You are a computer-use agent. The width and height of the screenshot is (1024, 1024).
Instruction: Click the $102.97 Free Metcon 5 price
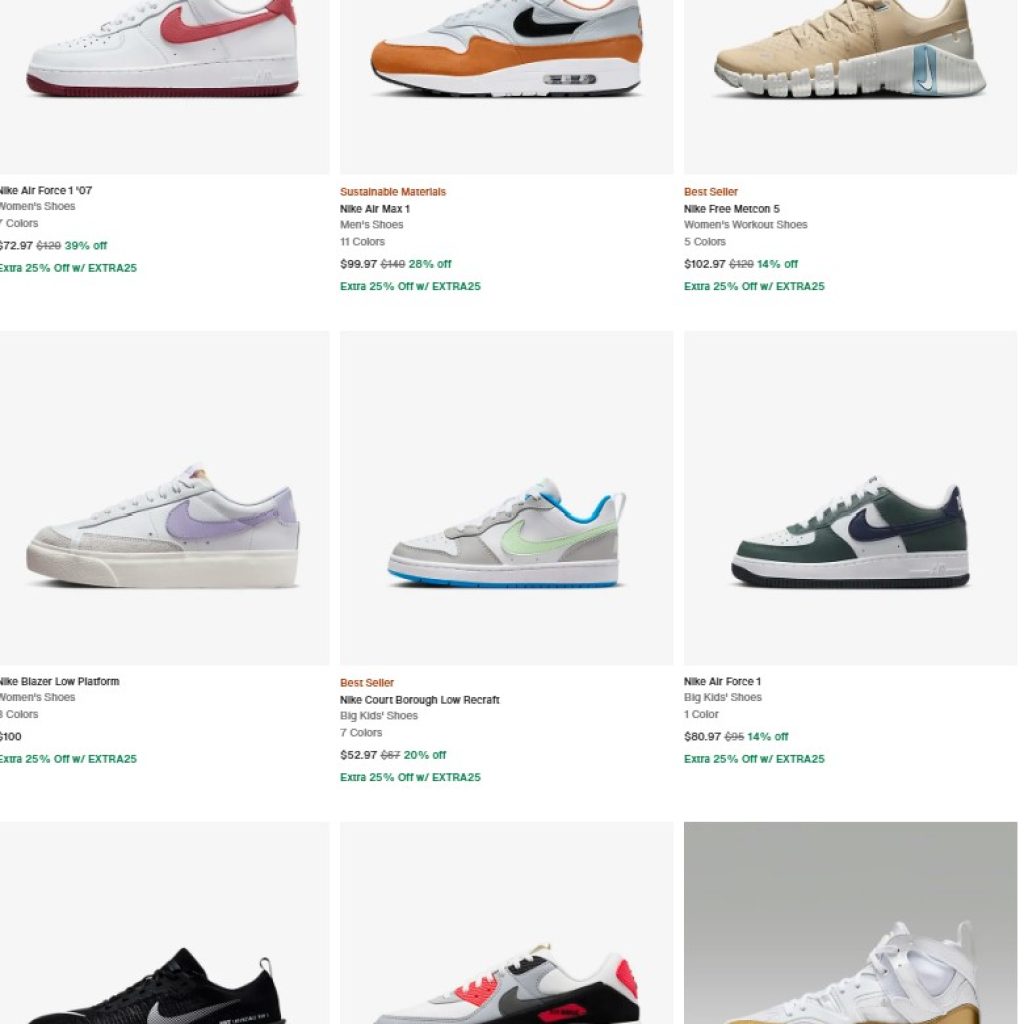(x=705, y=264)
